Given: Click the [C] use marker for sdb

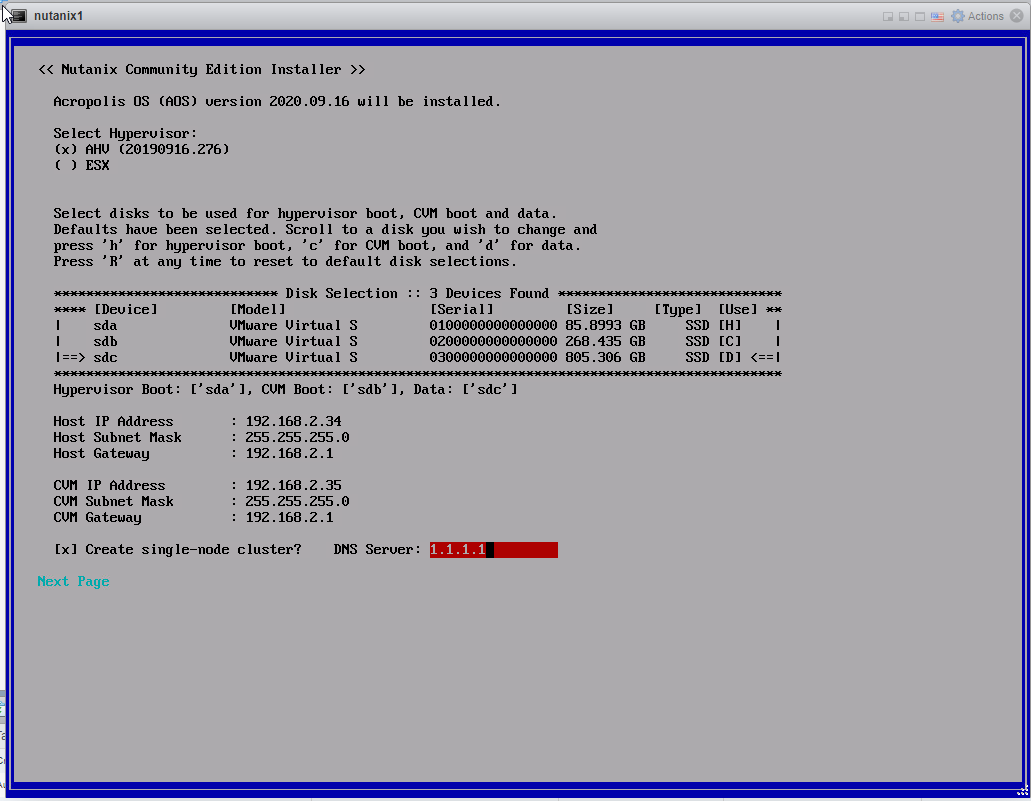Looking at the screenshot, I should tap(730, 341).
